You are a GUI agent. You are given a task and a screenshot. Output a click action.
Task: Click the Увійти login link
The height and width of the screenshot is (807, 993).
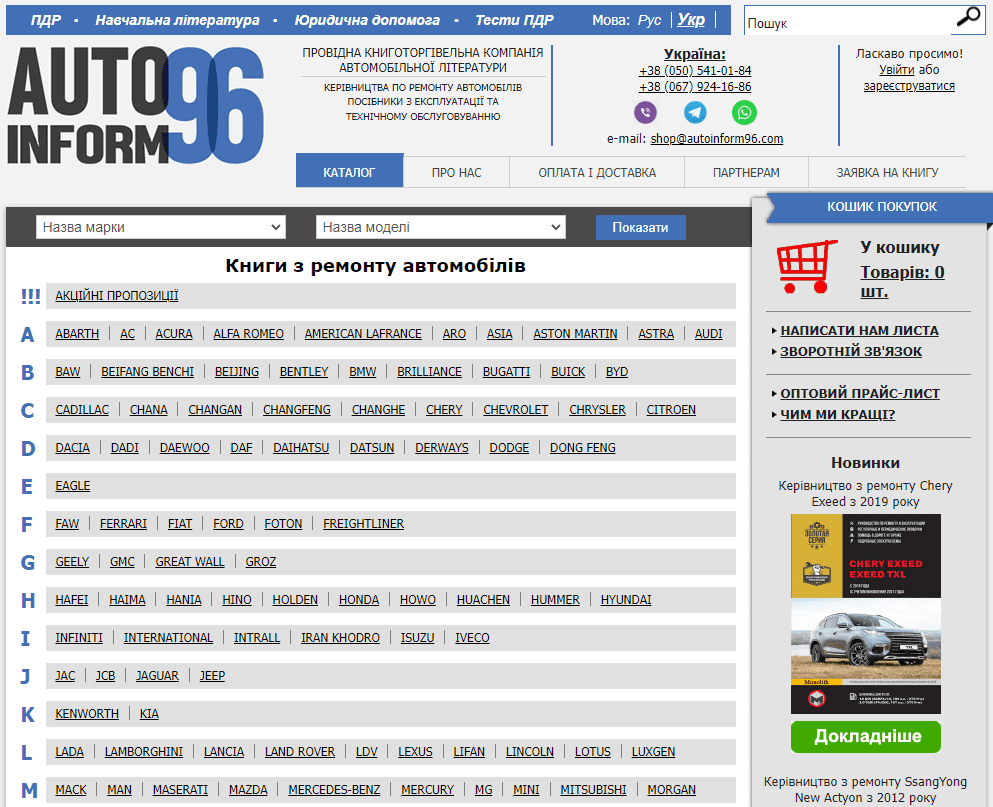pyautogui.click(x=896, y=70)
